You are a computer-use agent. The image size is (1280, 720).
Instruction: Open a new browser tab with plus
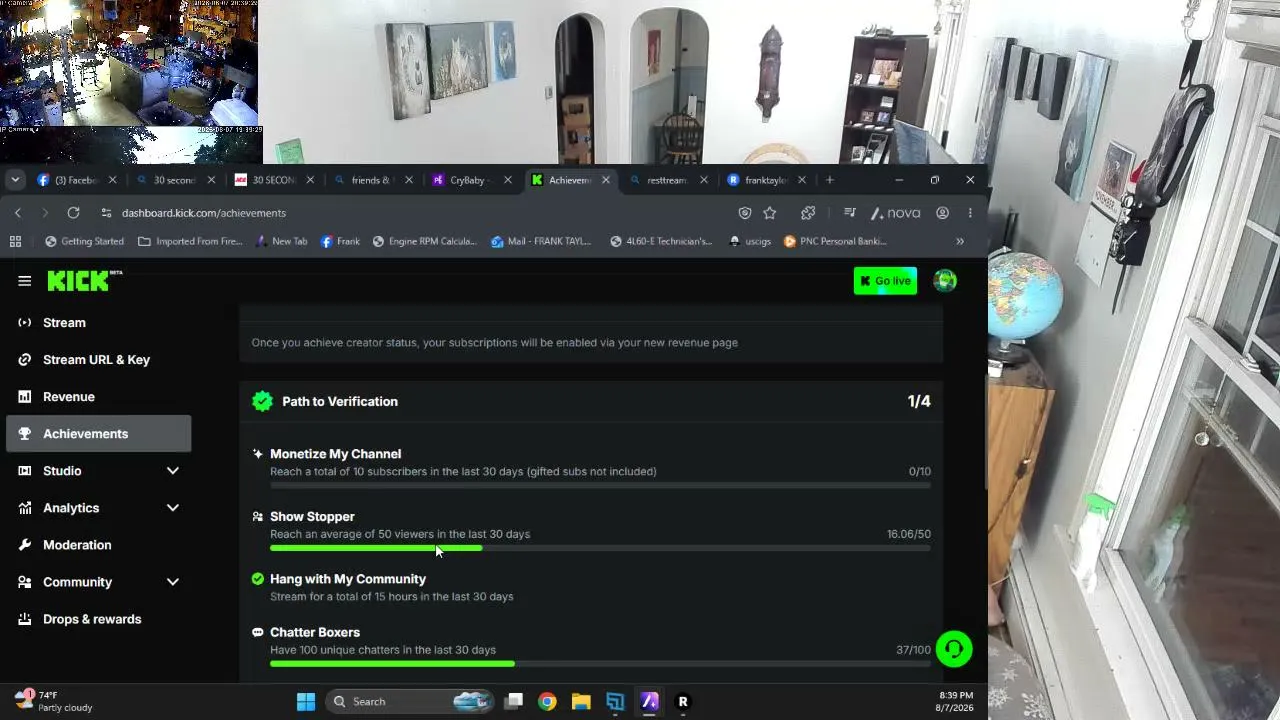coord(829,180)
